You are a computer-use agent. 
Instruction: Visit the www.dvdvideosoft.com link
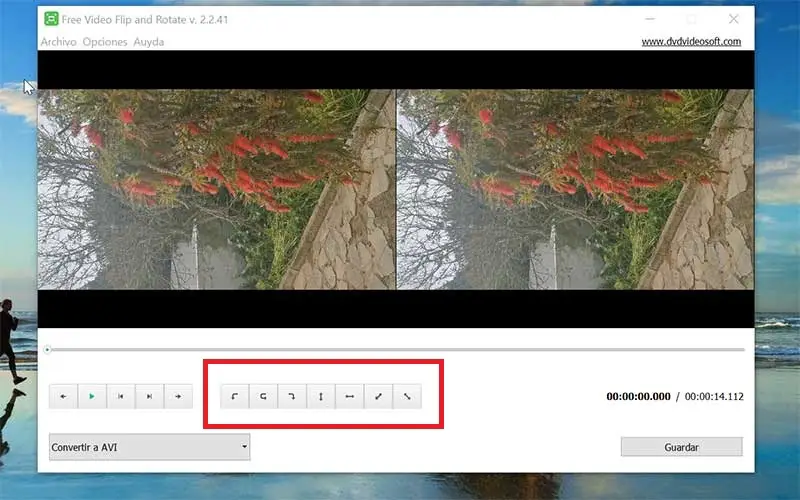(691, 42)
